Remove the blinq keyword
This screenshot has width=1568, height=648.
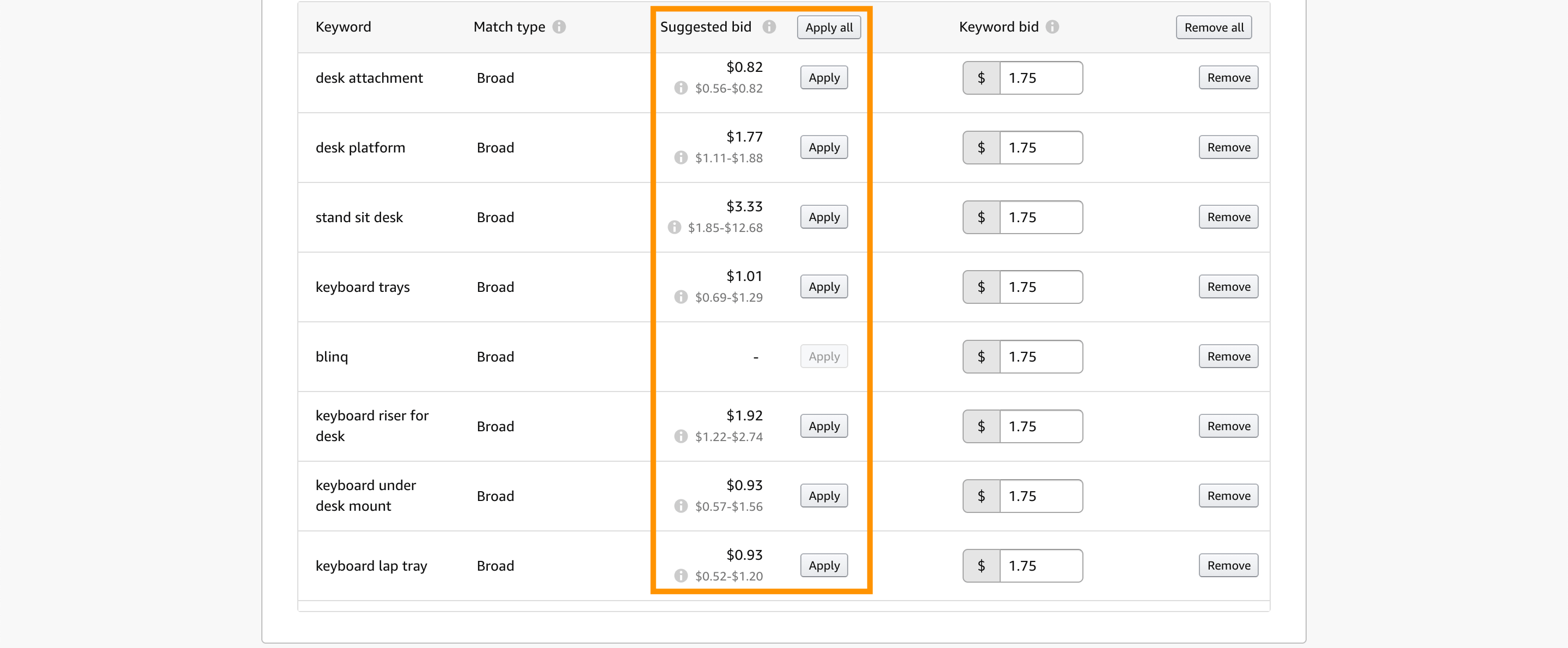click(1228, 357)
